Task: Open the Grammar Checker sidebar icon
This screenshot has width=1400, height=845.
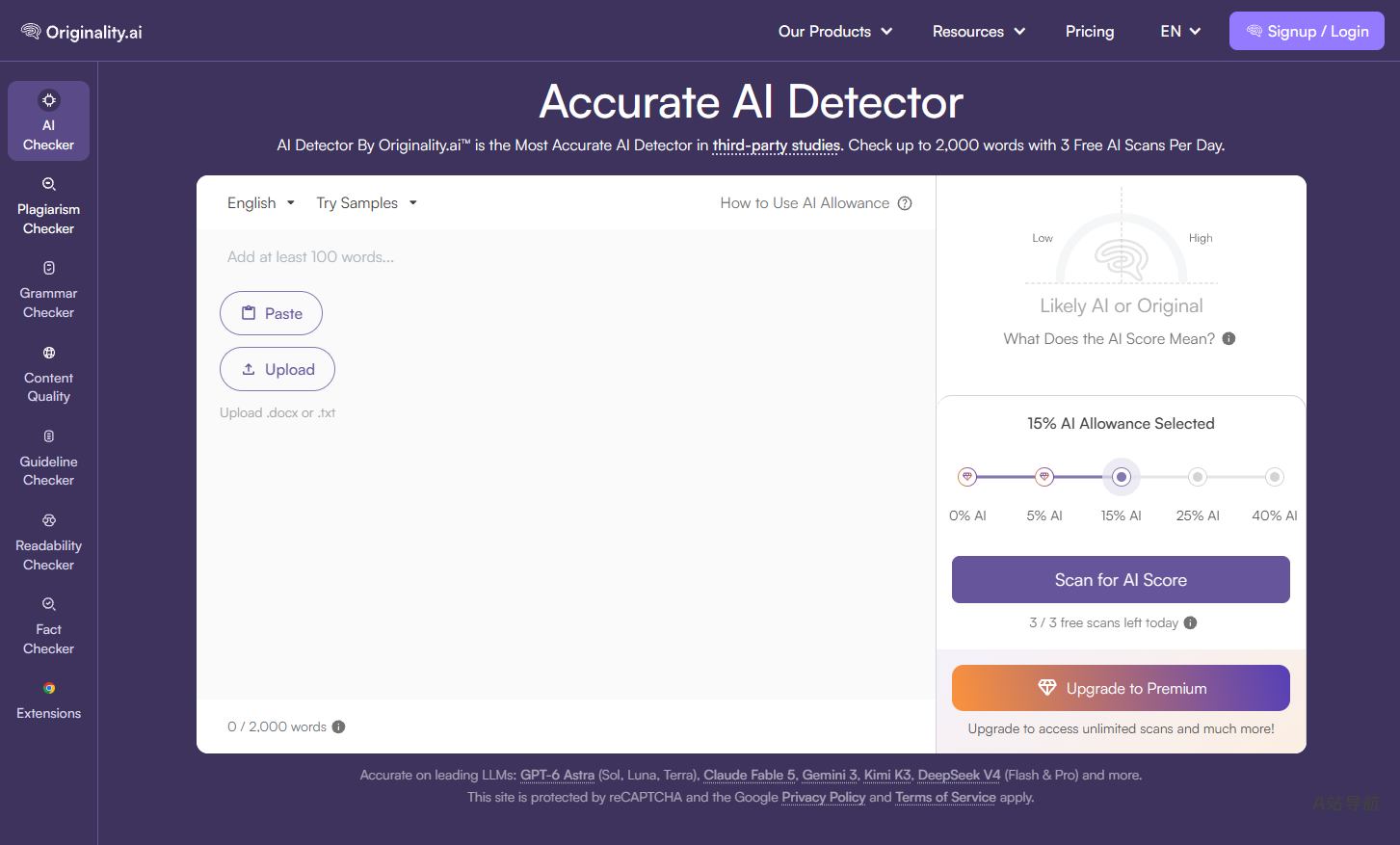Action: 48,268
